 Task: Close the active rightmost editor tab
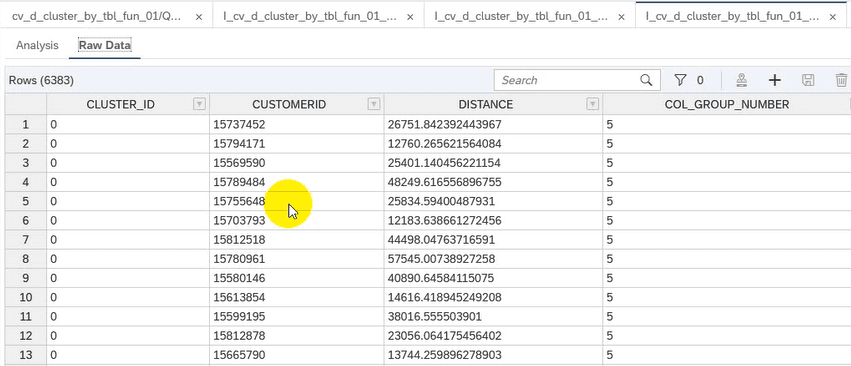(x=833, y=17)
